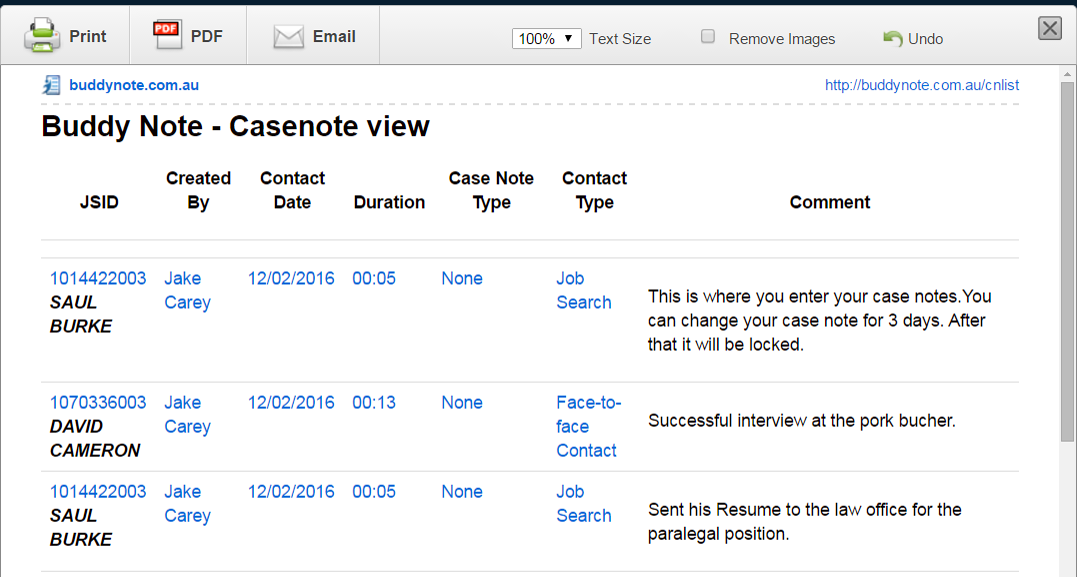Open the 100% Text Size dropdown
Screen dimensions: 1077x577
click(546, 38)
